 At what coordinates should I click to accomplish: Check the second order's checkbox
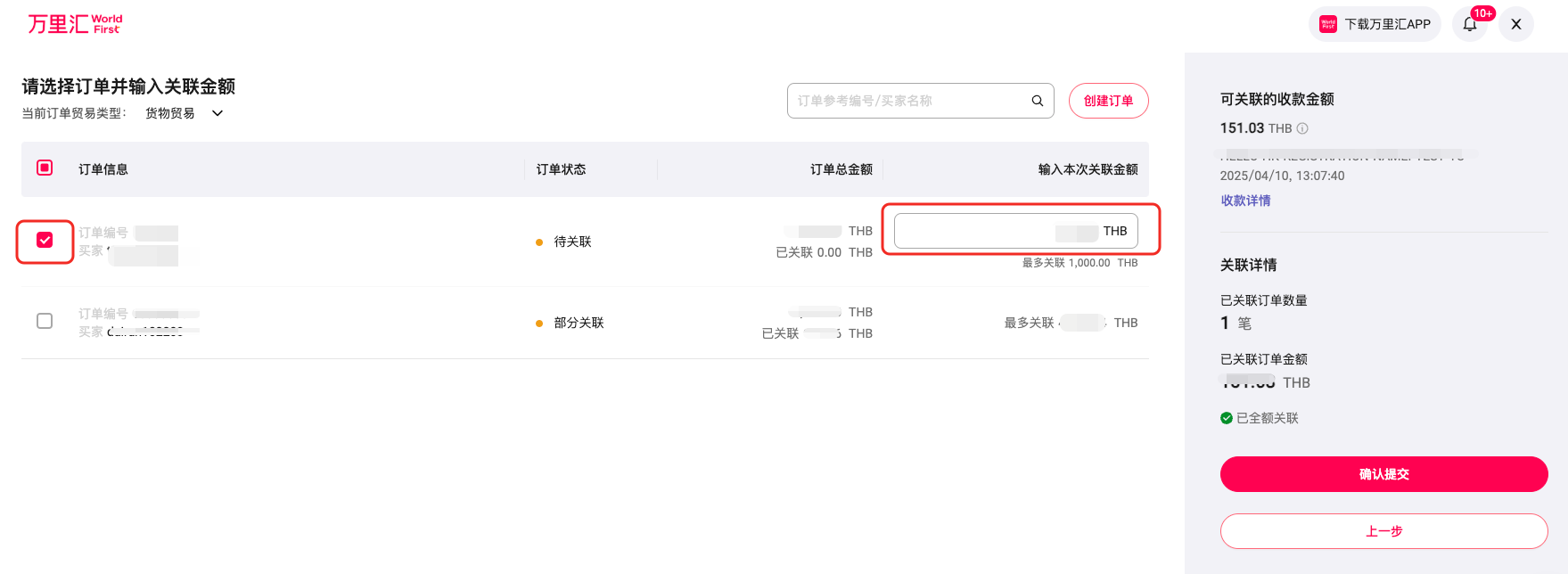(x=45, y=321)
